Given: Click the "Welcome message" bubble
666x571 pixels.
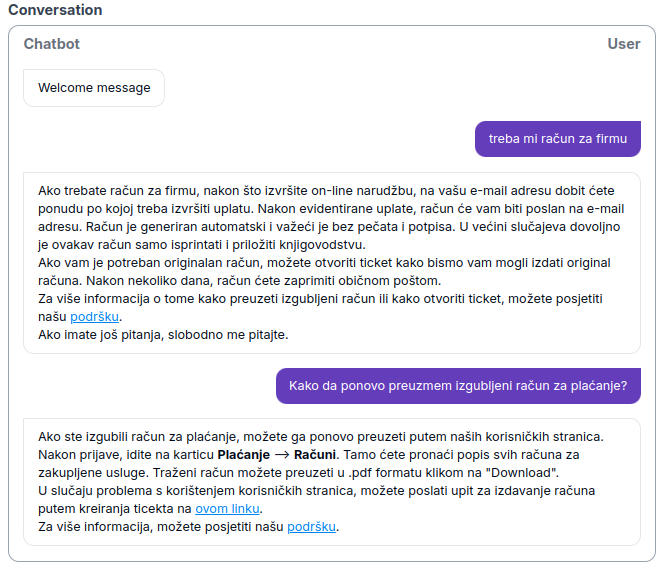Looking at the screenshot, I should pos(94,88).
